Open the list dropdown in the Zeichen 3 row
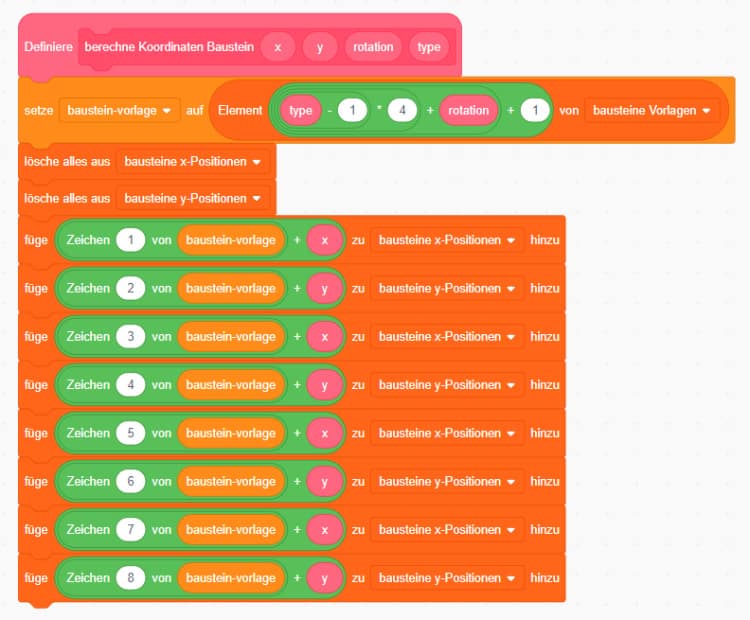This screenshot has width=750, height=620. [447, 337]
